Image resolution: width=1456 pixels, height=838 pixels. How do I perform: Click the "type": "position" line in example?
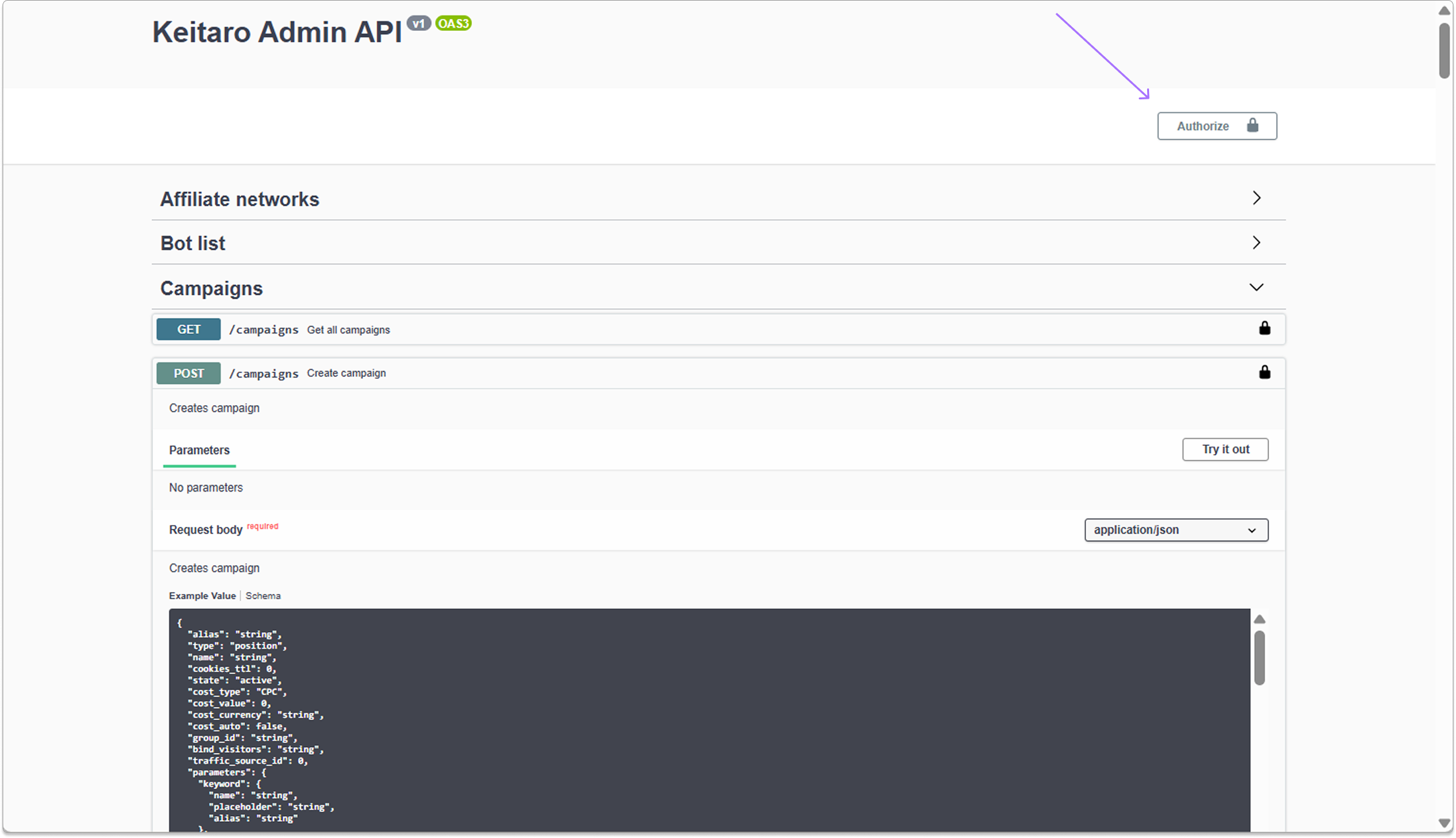point(237,646)
